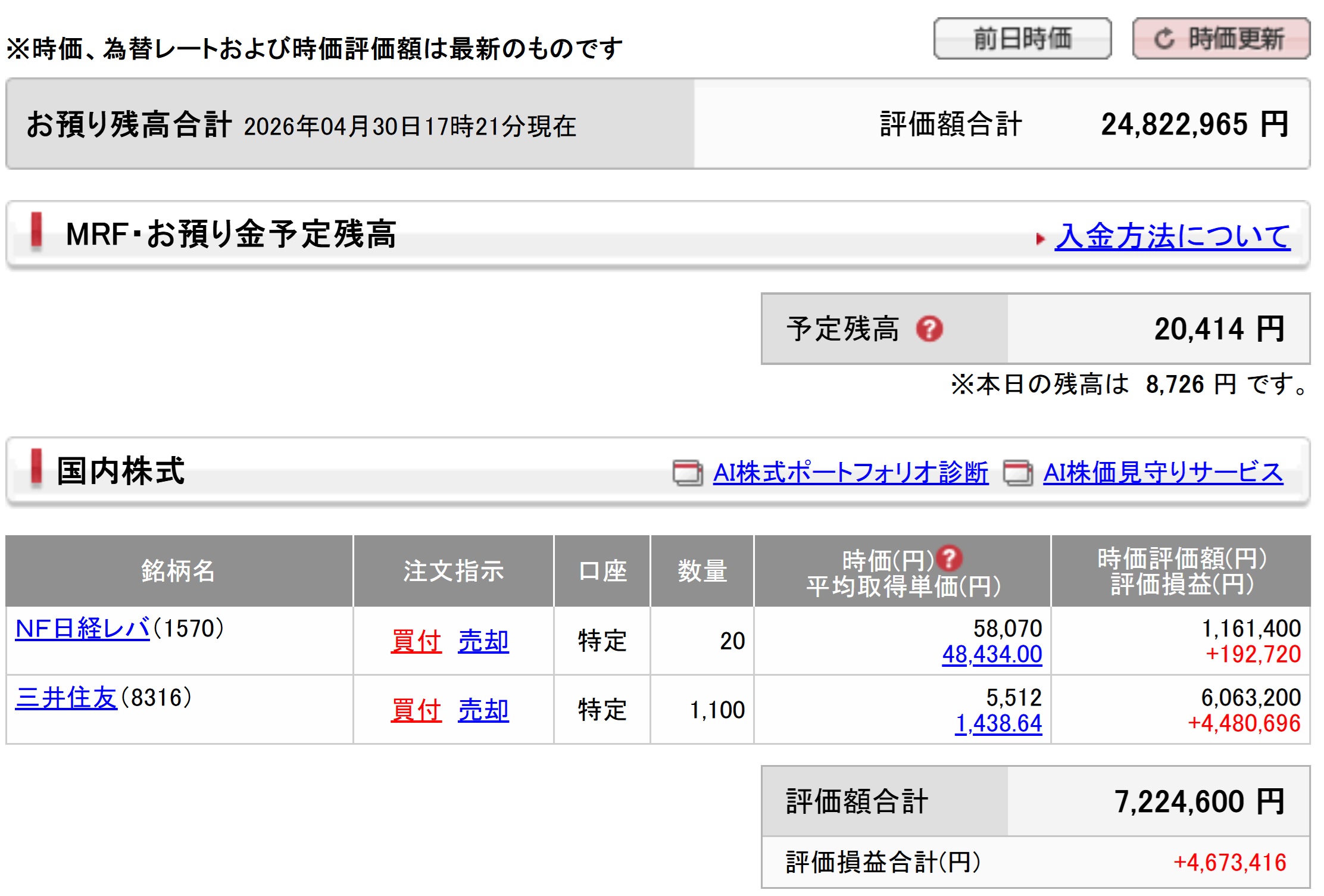Click the refresh icon in the 時価更新 button
This screenshot has height=896, width=1324.
[x=1164, y=39]
